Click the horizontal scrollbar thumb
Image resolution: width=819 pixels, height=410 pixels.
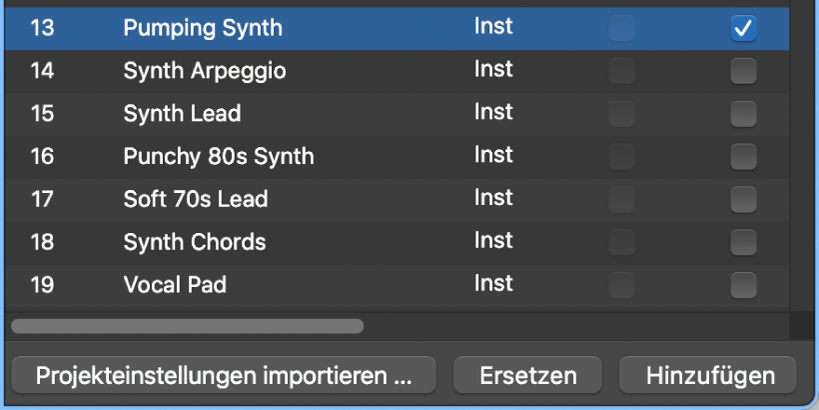pyautogui.click(x=187, y=326)
